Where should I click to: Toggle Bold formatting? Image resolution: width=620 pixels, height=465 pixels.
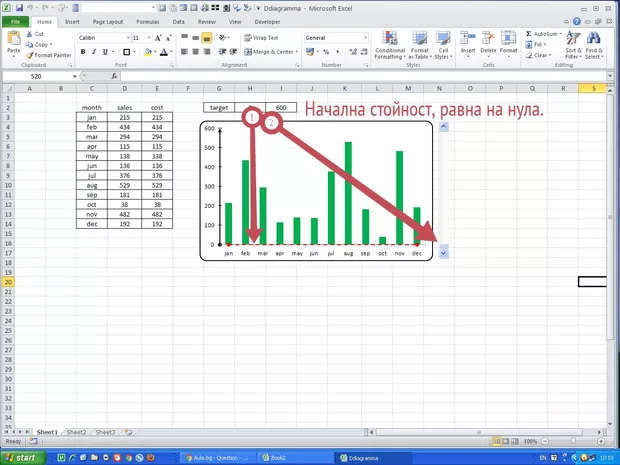(83, 52)
